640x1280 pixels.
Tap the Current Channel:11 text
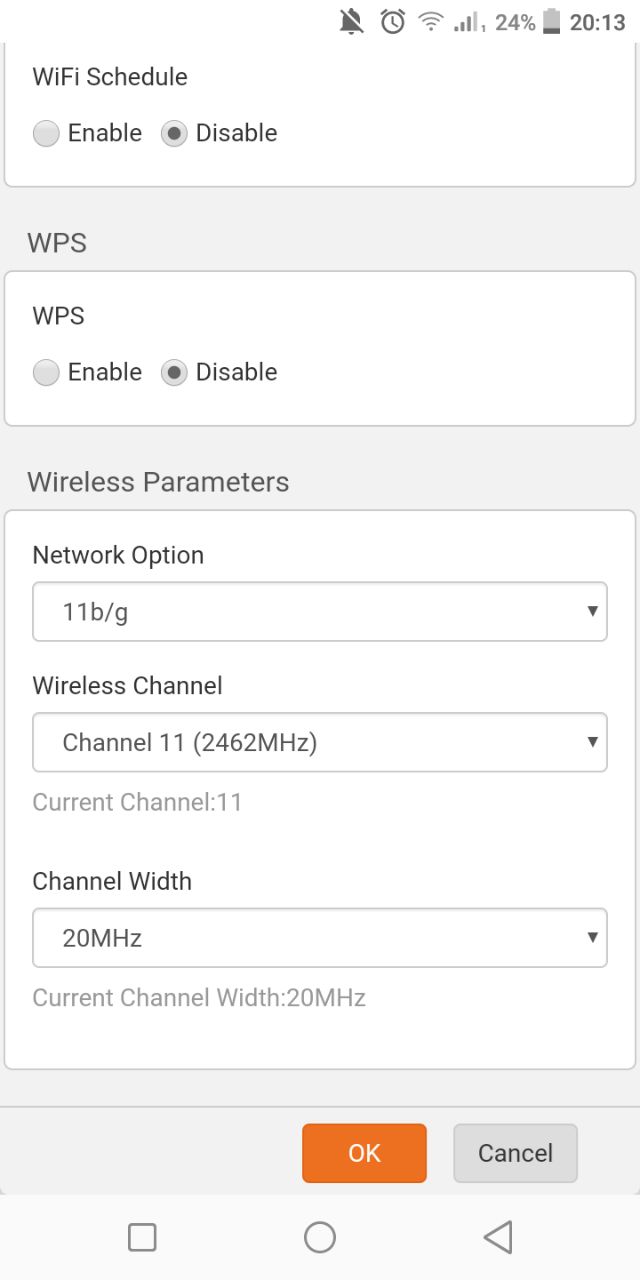137,802
